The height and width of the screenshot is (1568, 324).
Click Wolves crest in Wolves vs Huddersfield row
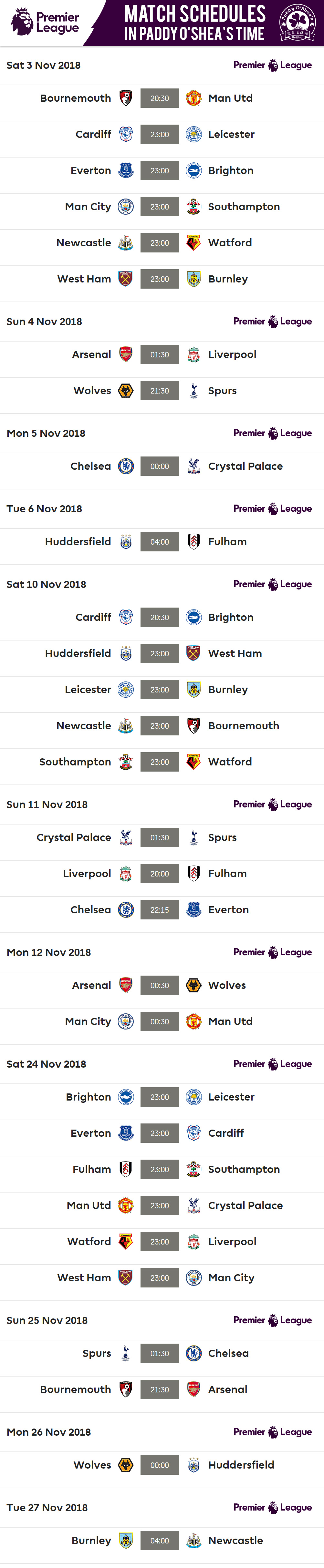pyautogui.click(x=125, y=1465)
